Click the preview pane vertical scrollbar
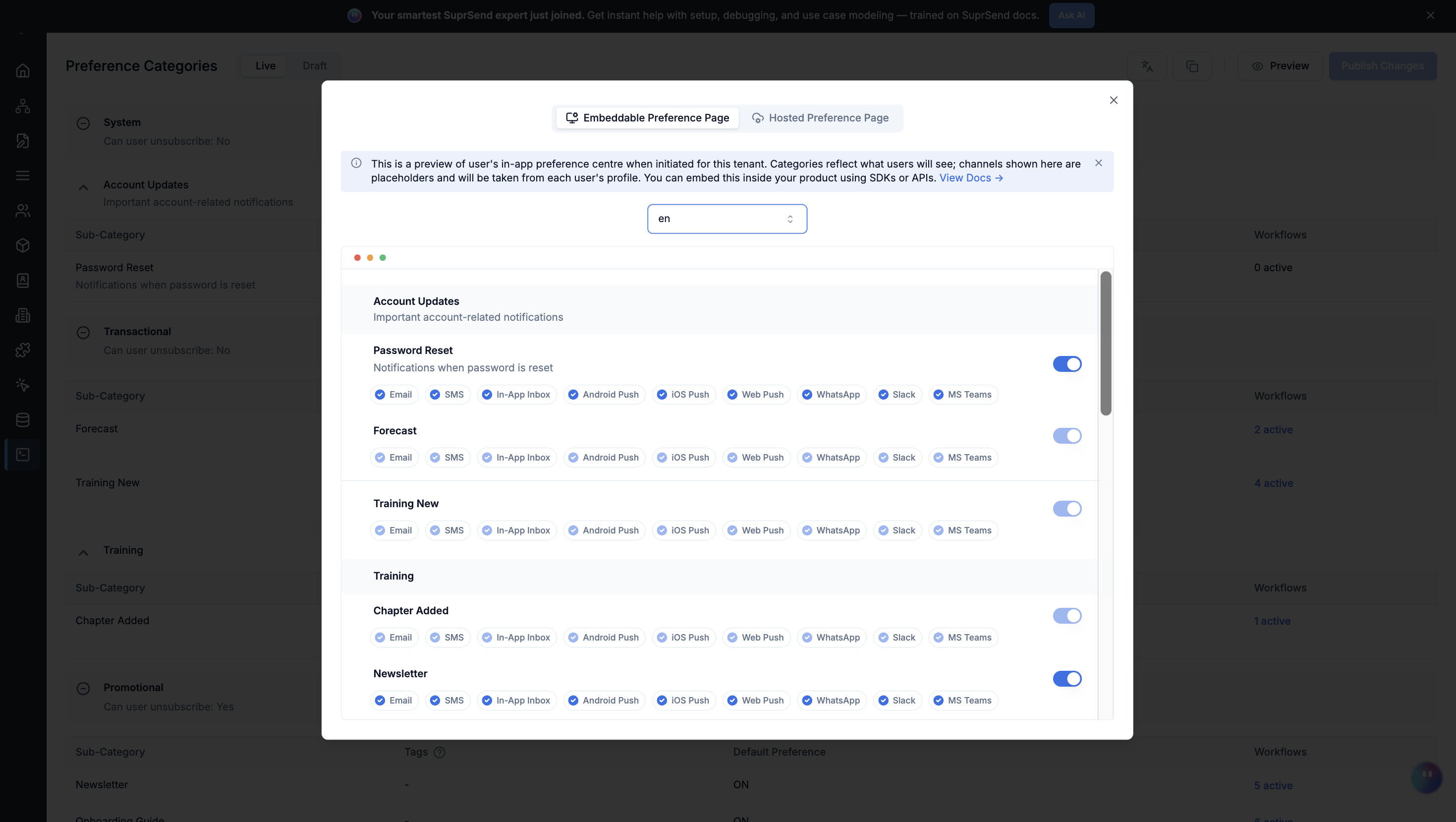The height and width of the screenshot is (822, 1456). (x=1106, y=343)
